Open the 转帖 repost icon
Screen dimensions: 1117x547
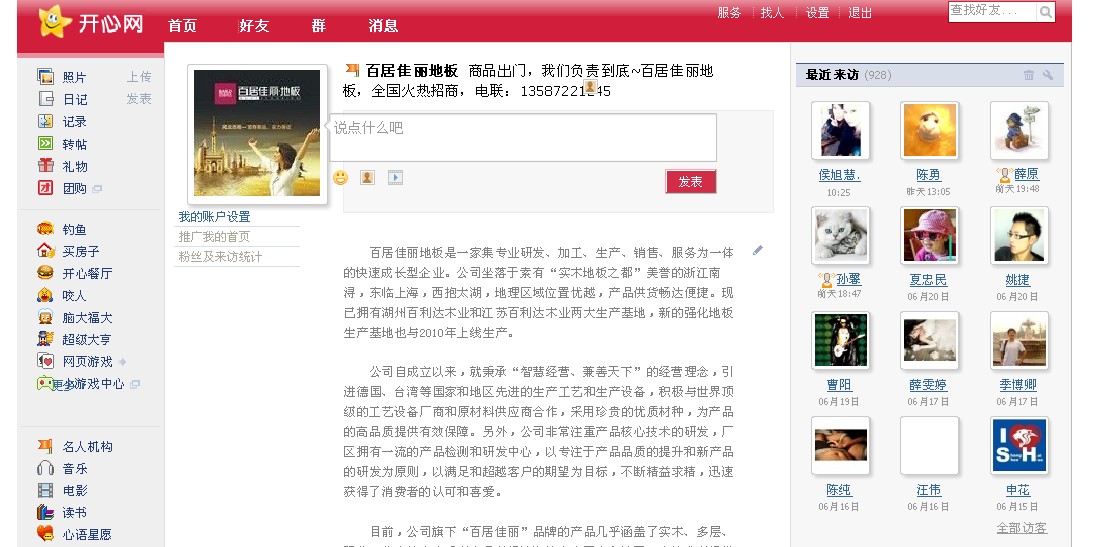click(46, 143)
